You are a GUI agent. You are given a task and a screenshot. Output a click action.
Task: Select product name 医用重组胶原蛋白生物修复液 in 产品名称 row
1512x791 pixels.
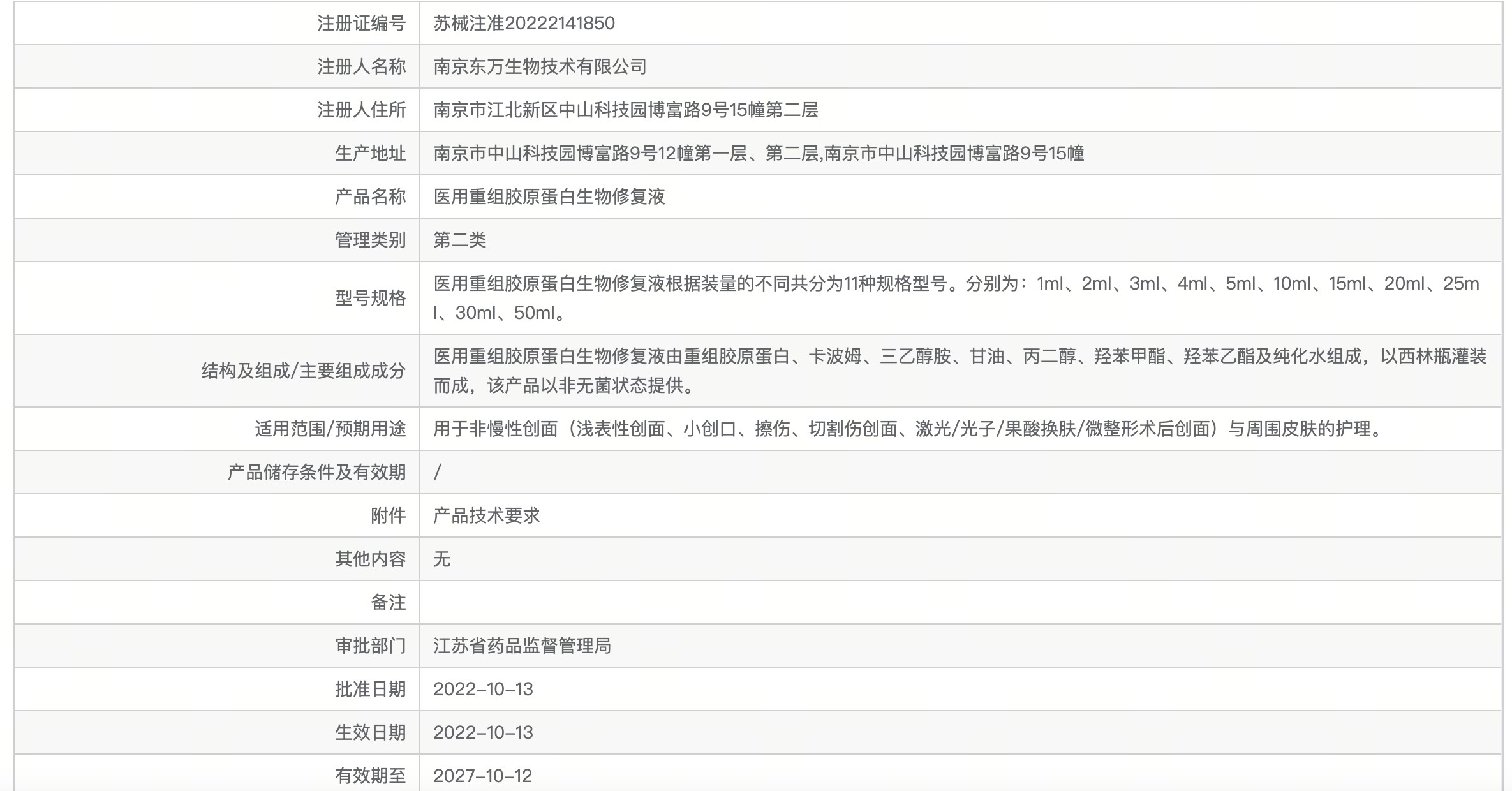click(x=549, y=196)
